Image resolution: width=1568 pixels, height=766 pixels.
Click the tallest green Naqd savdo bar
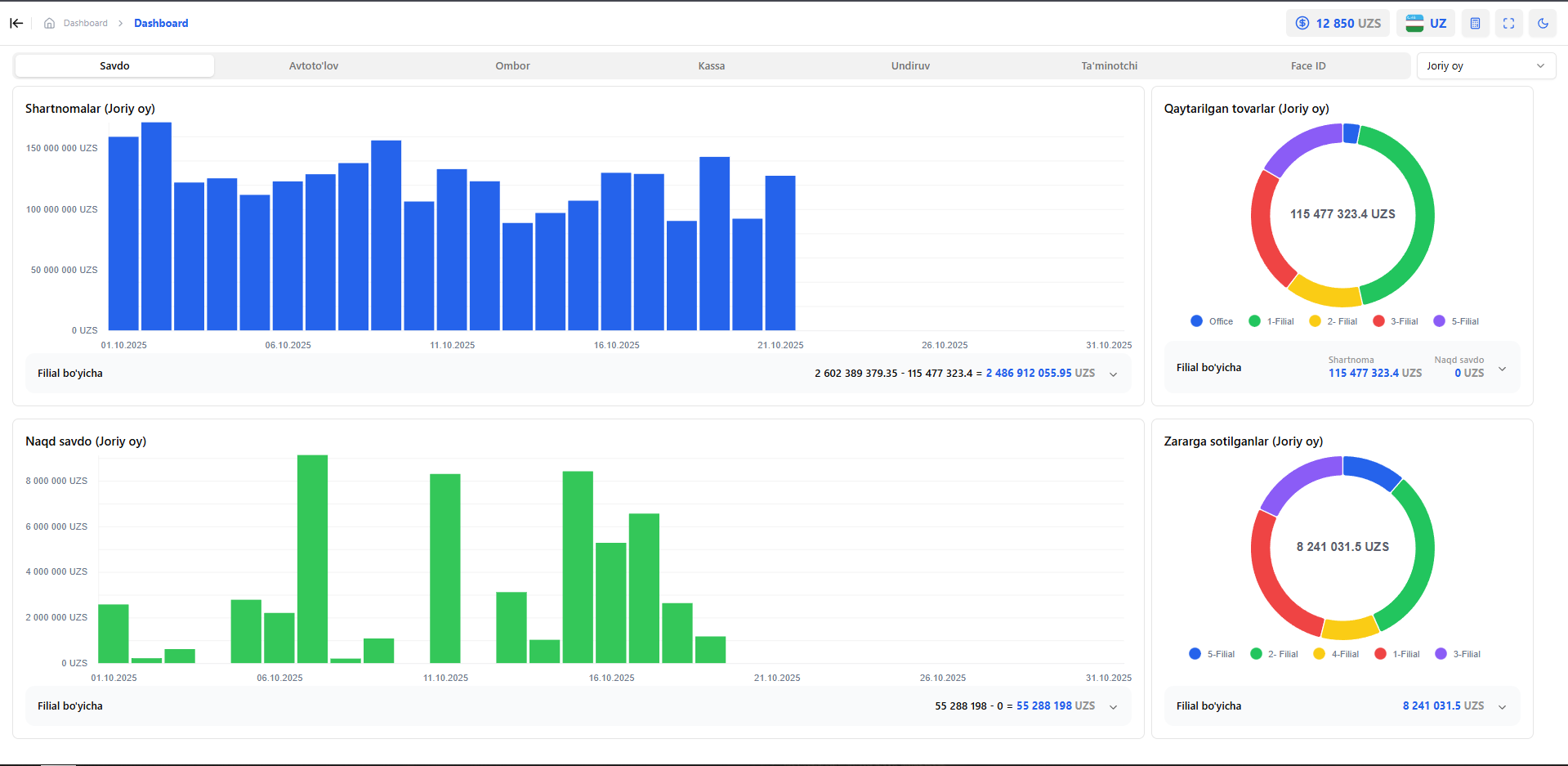pos(312,558)
